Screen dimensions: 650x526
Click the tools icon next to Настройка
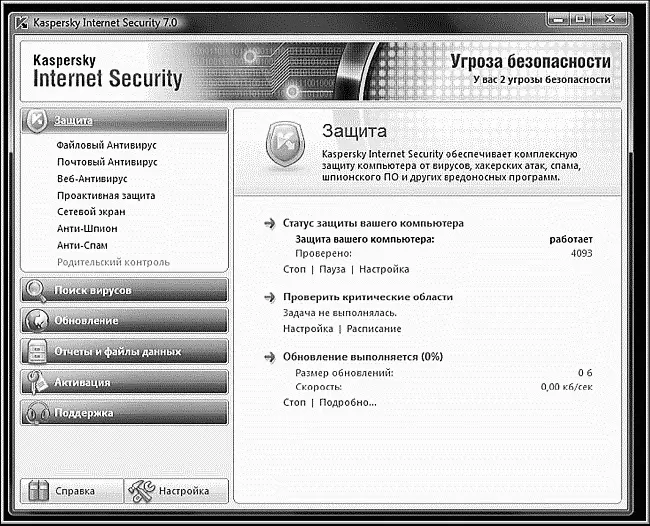(x=141, y=491)
